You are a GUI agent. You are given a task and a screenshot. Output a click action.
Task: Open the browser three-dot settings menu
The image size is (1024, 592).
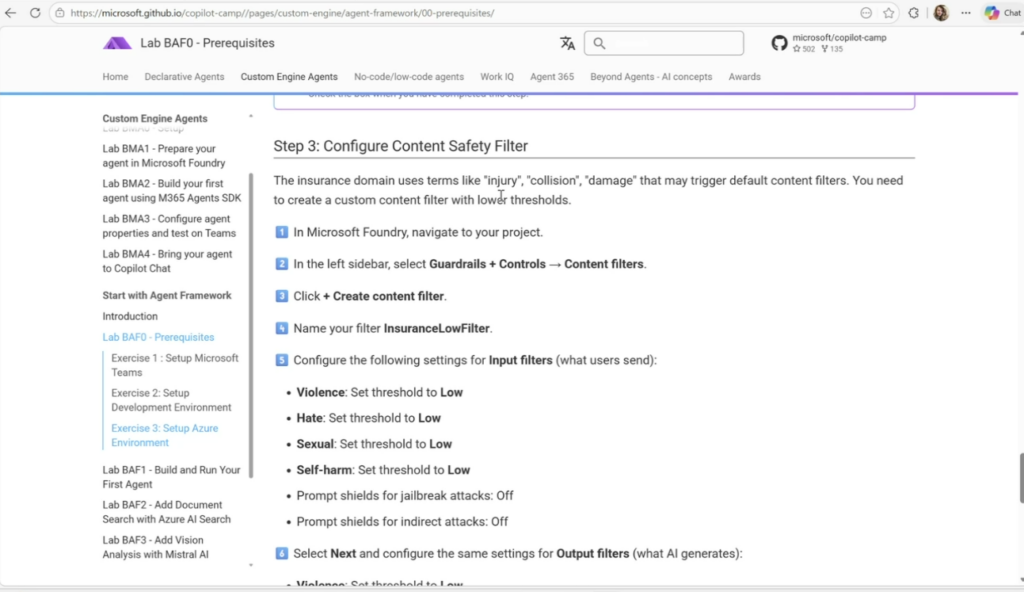click(x=965, y=13)
